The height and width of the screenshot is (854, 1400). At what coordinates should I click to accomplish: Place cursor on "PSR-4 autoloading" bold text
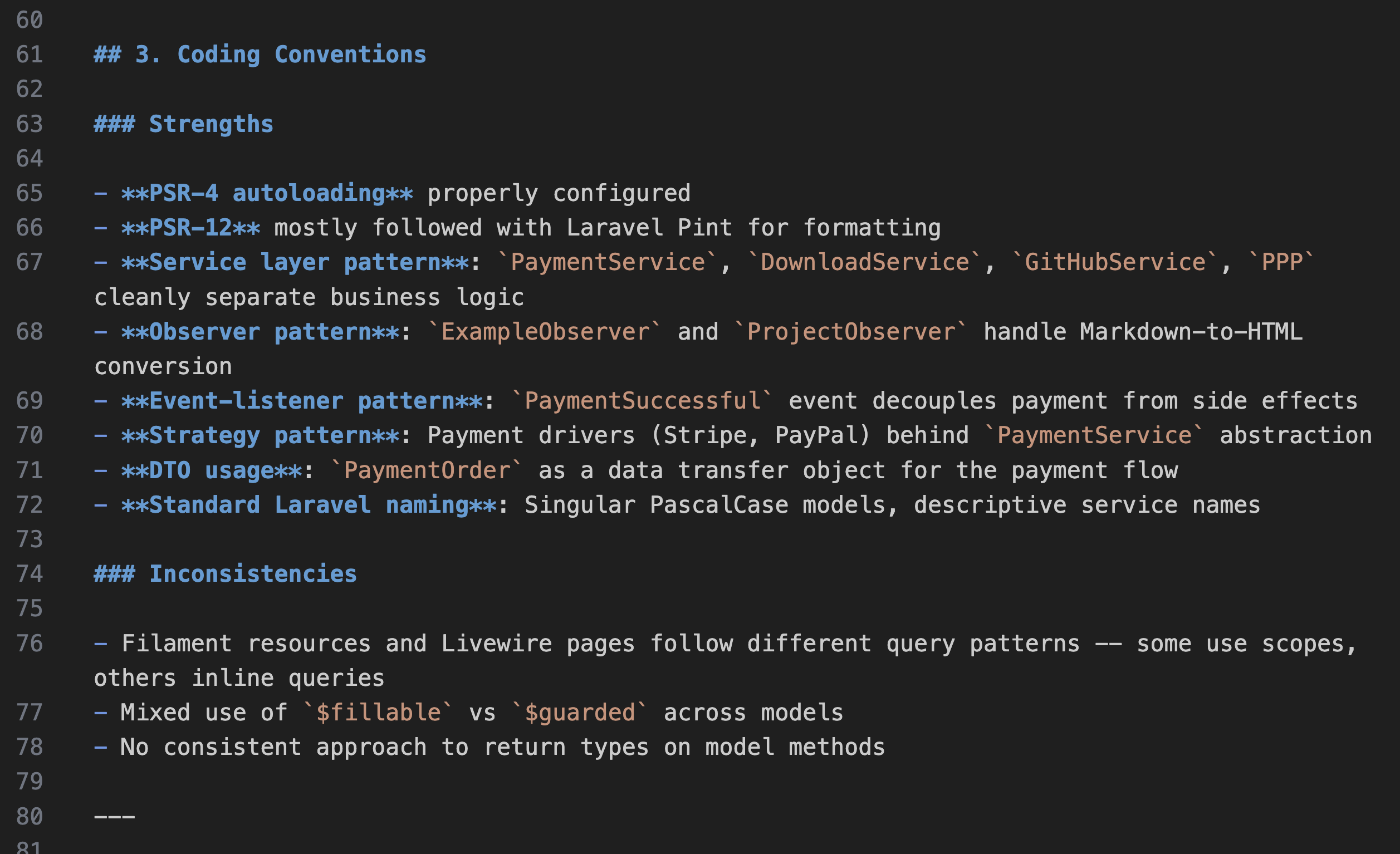pyautogui.click(x=267, y=193)
